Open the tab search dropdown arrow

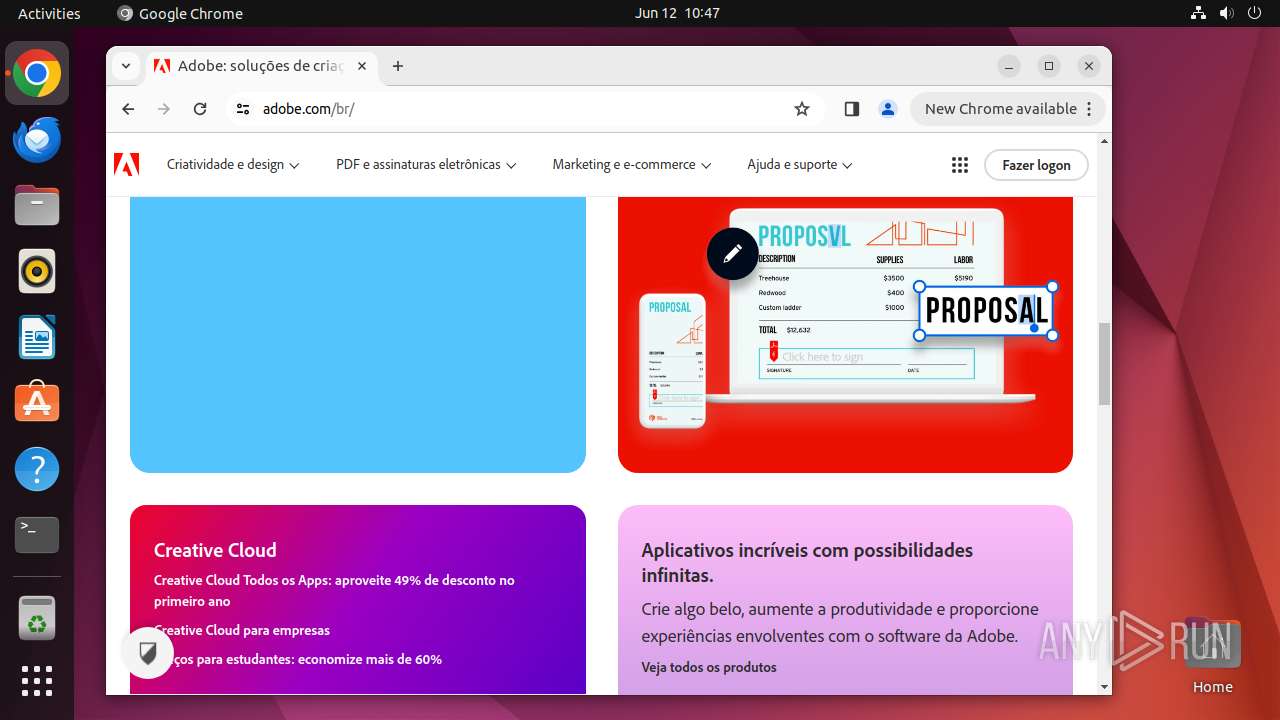coord(126,66)
